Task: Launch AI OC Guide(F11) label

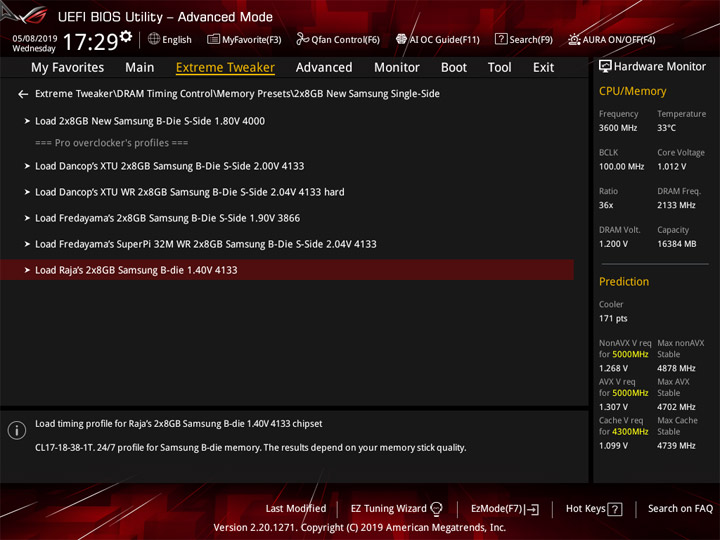Action: click(x=444, y=40)
